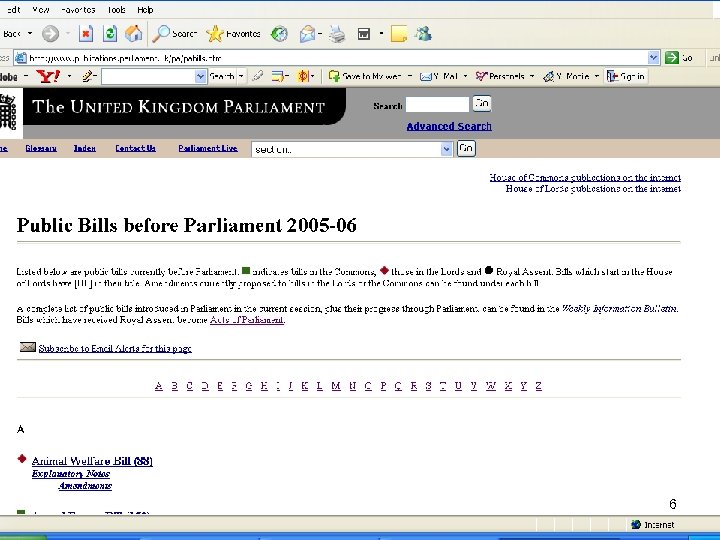Open Personals toolbar button
This screenshot has height=540, width=720.
coord(500,76)
